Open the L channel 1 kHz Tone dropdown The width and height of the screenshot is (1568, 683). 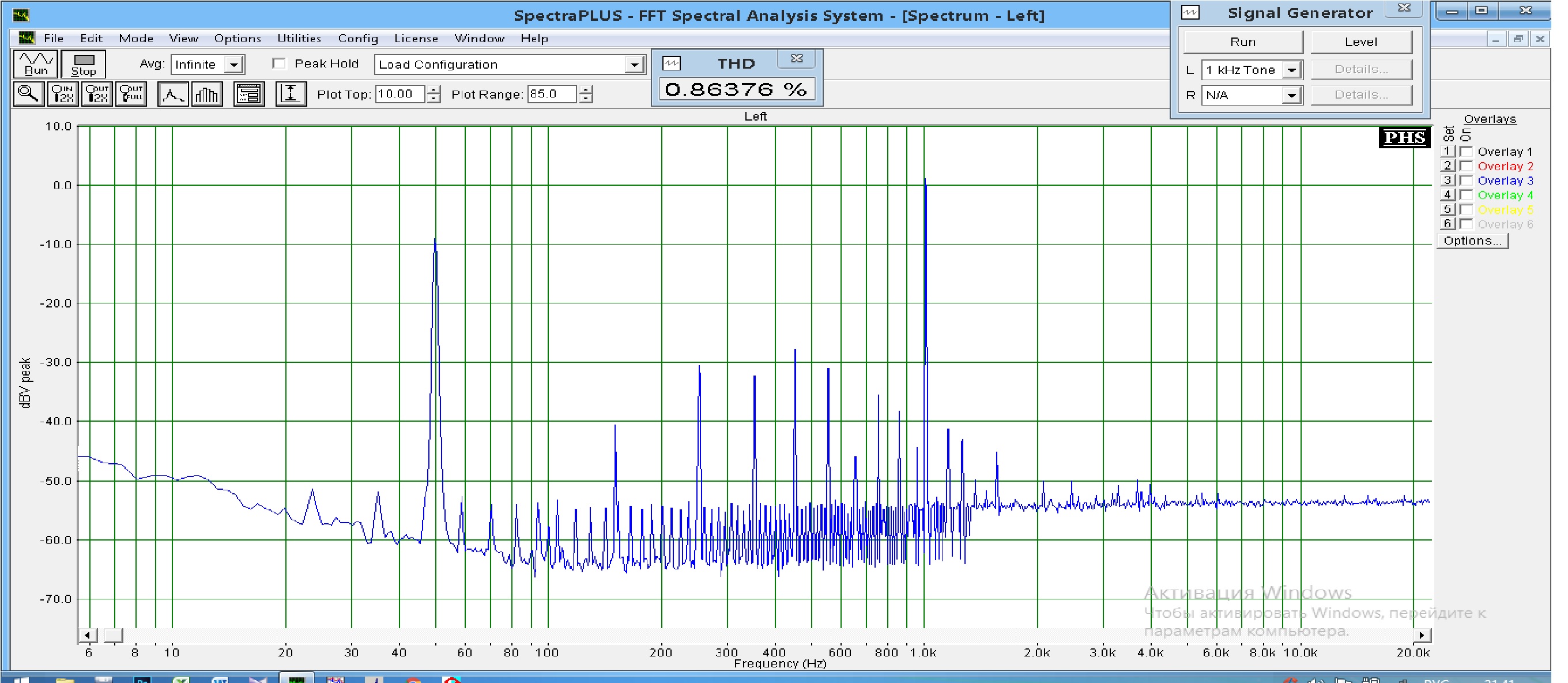[1291, 70]
